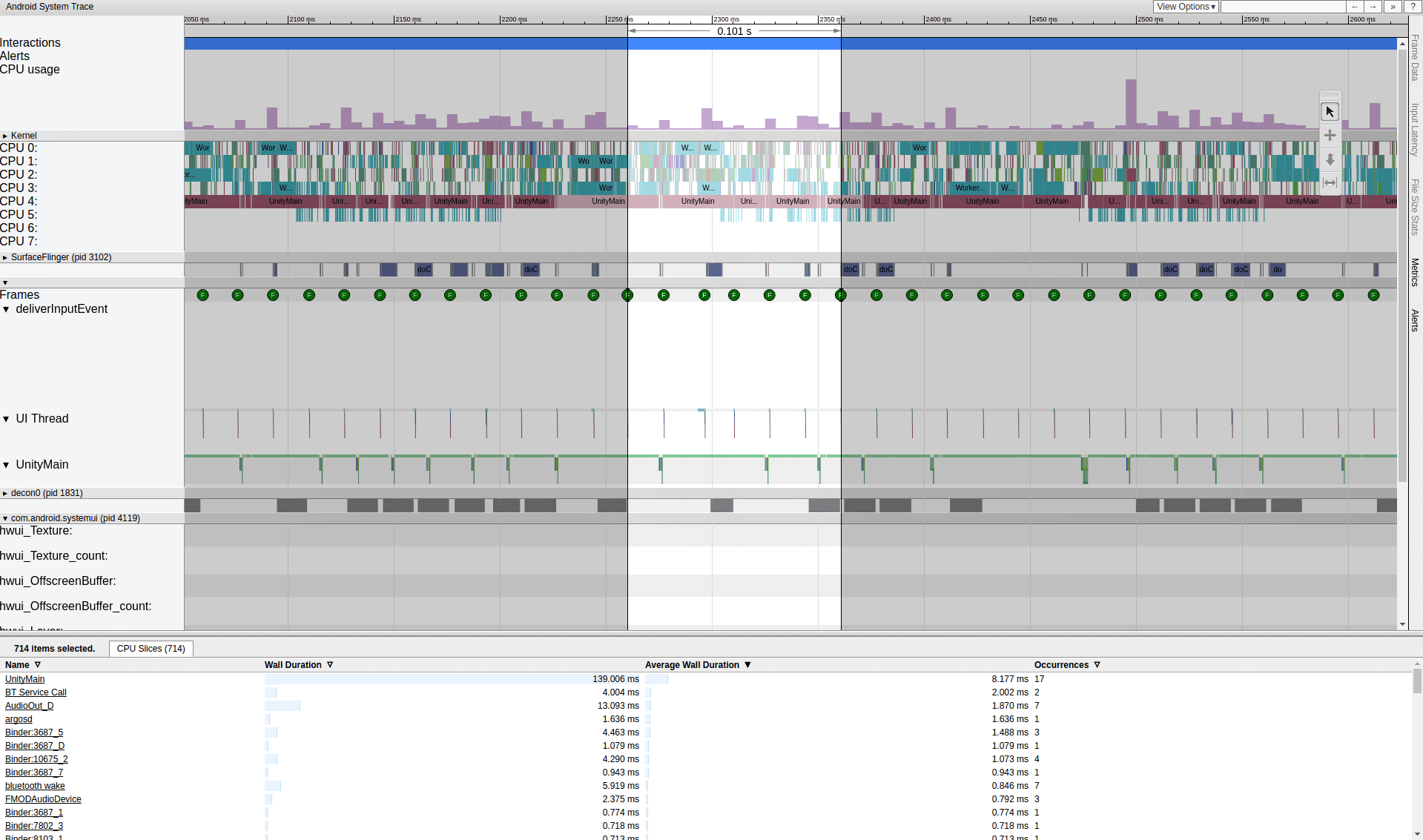Select the CPU 4: row label
The image size is (1423, 840).
click(x=19, y=202)
